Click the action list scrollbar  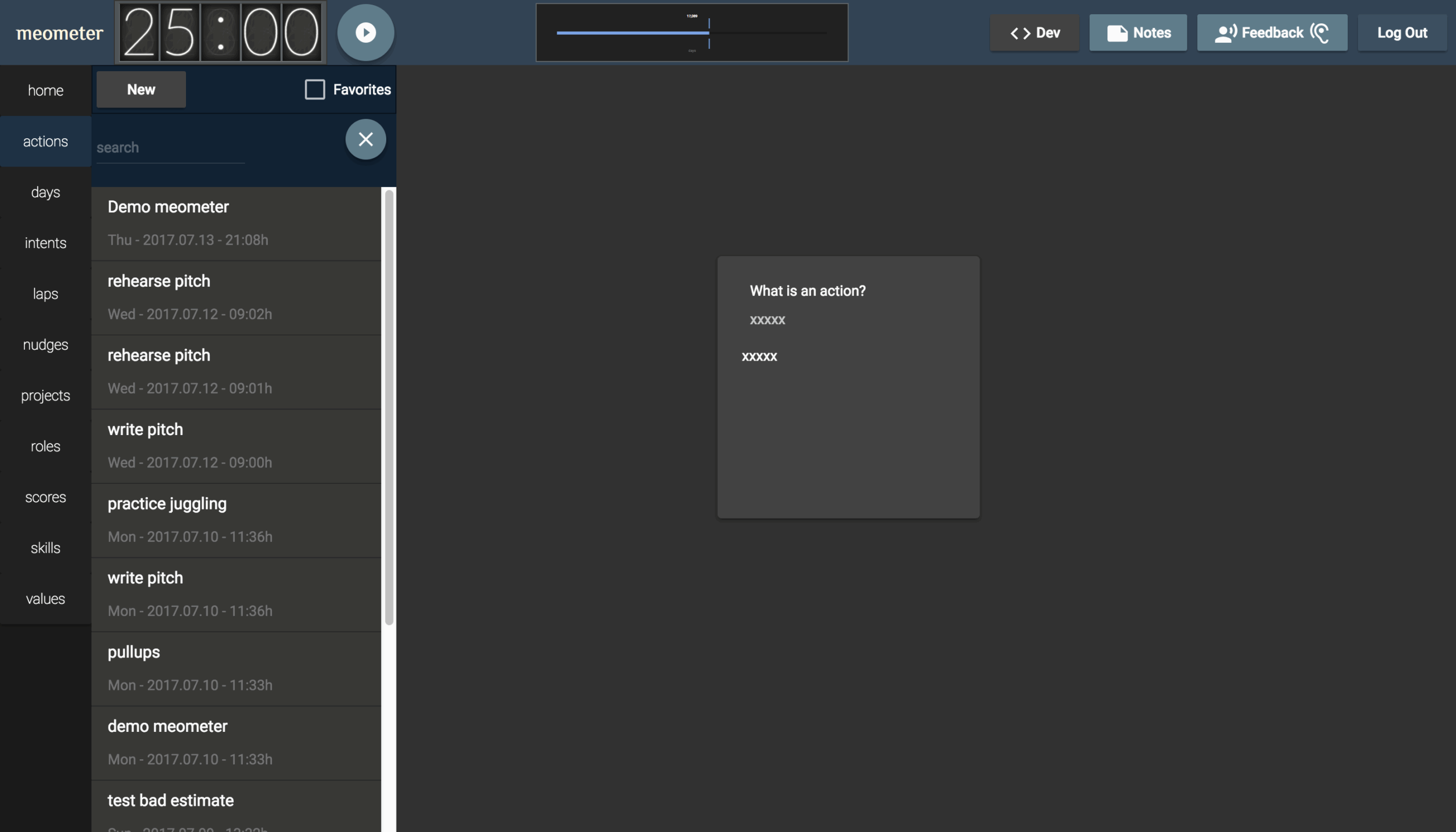click(388, 407)
